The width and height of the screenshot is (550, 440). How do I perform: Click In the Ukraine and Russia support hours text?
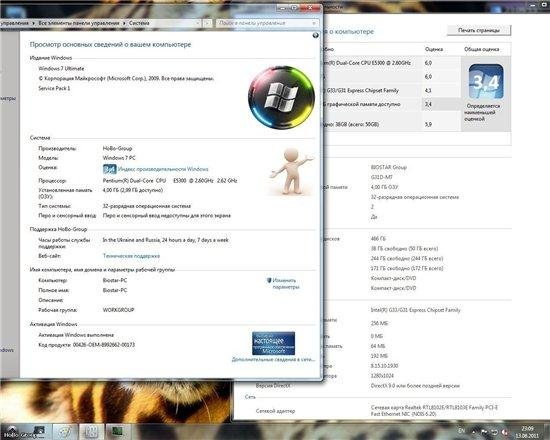[166, 240]
